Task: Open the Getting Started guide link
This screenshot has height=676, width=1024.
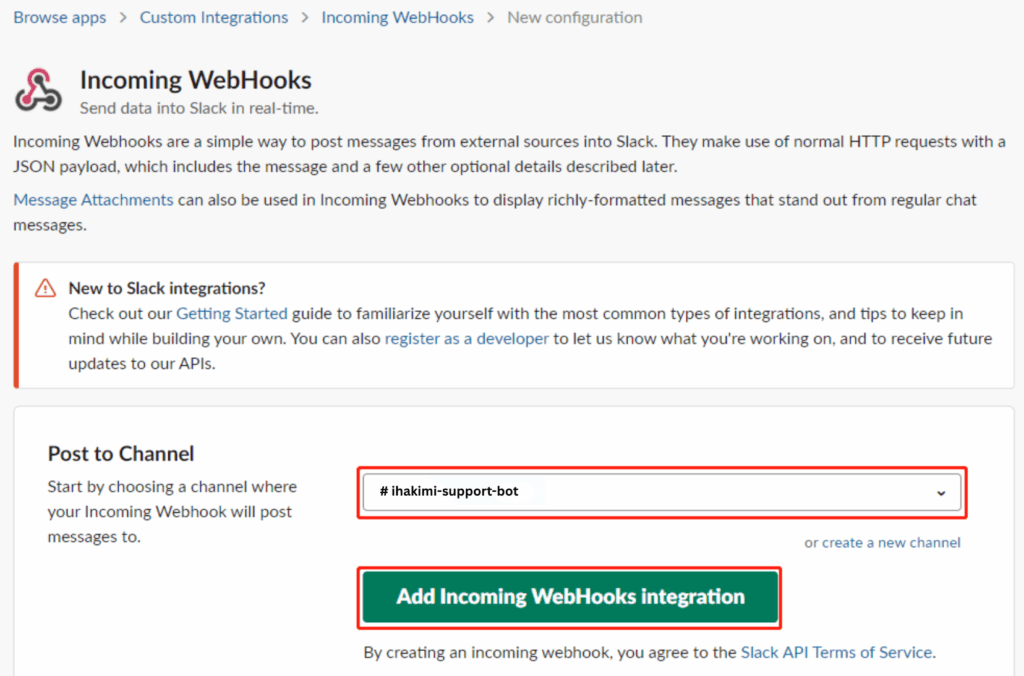Action: [232, 314]
